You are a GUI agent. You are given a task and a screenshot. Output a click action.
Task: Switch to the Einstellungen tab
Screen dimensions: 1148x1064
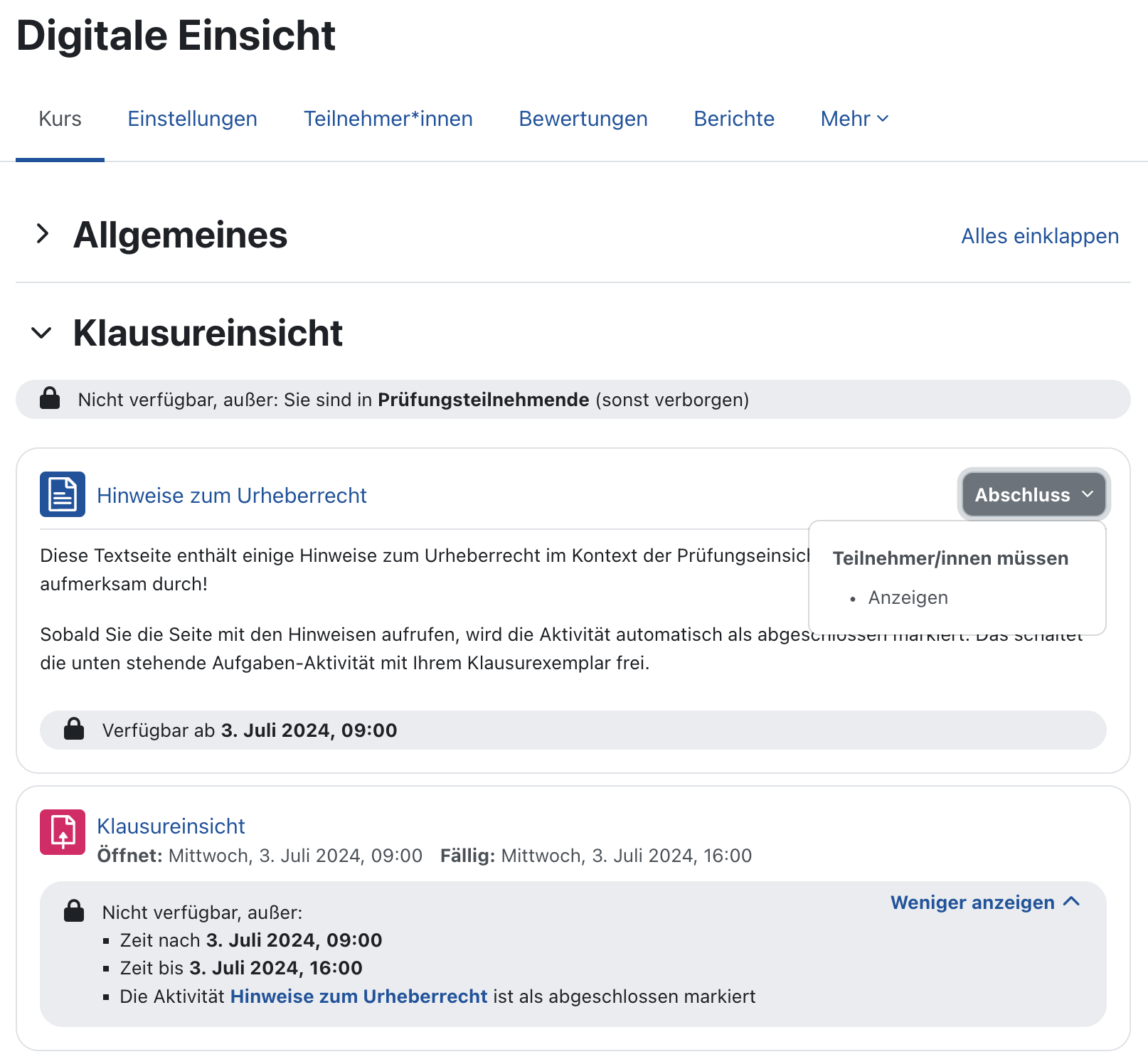(192, 119)
